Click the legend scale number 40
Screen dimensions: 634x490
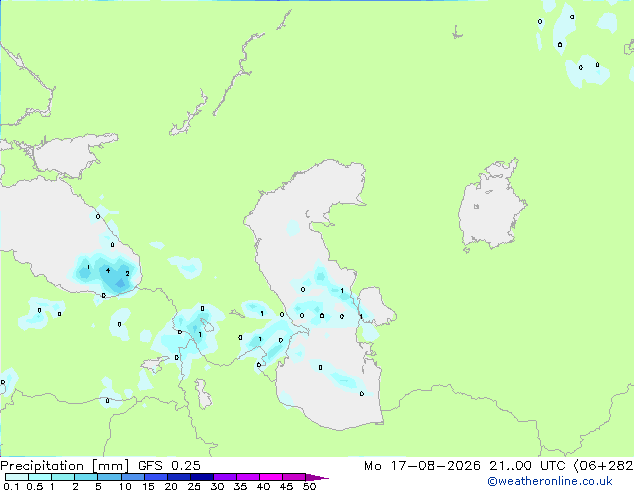point(263,486)
